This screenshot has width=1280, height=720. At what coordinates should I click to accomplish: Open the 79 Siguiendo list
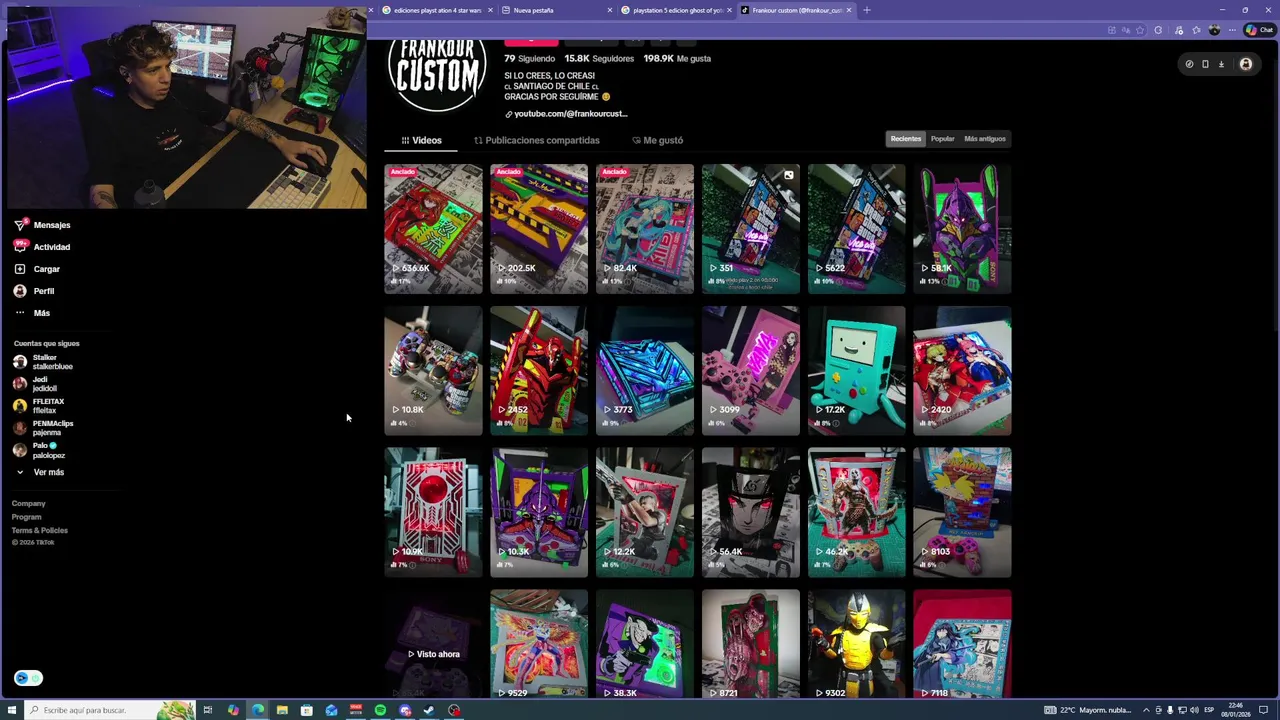[x=529, y=59]
